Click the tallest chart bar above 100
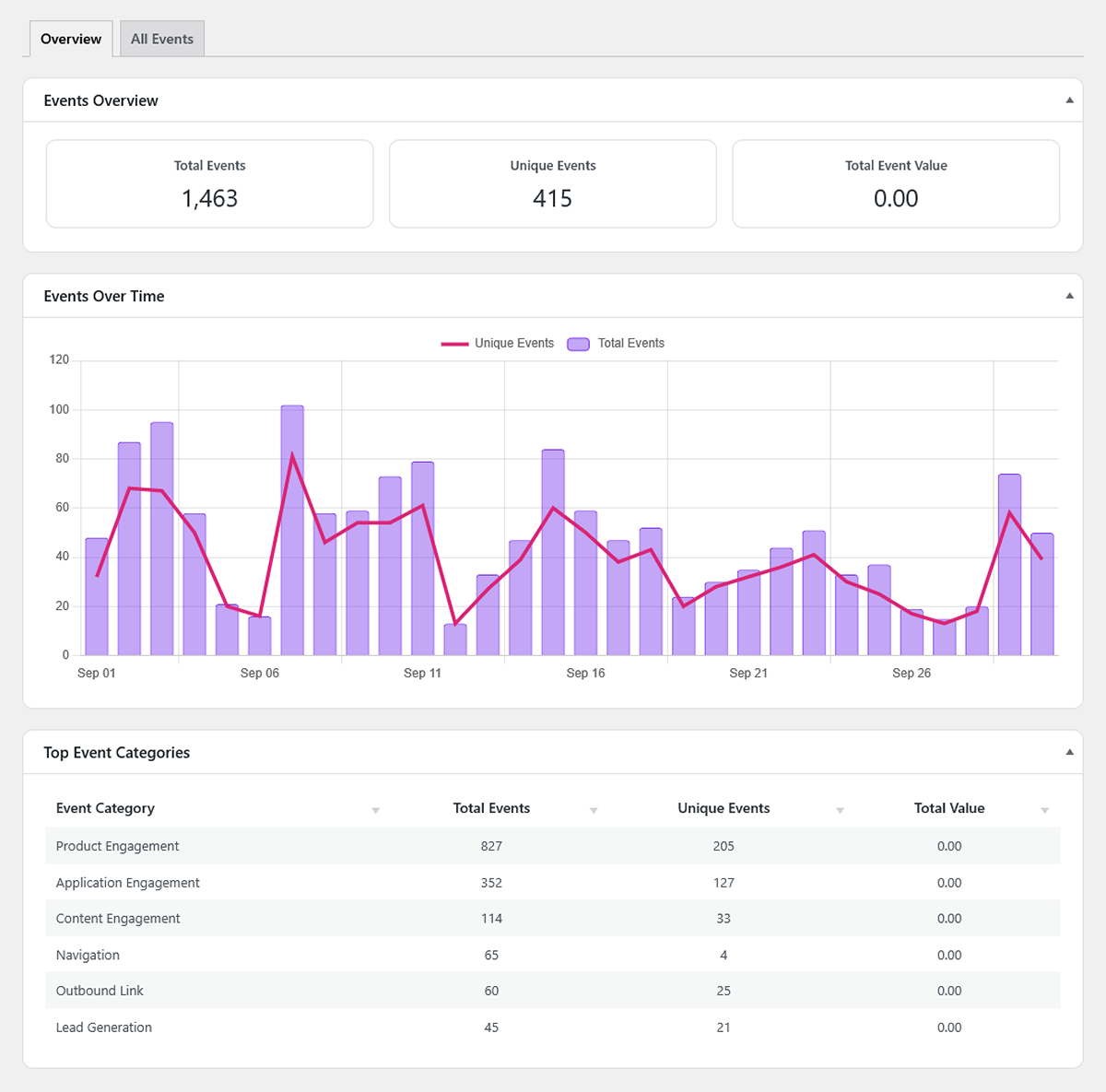The image size is (1106, 1092). 292,531
